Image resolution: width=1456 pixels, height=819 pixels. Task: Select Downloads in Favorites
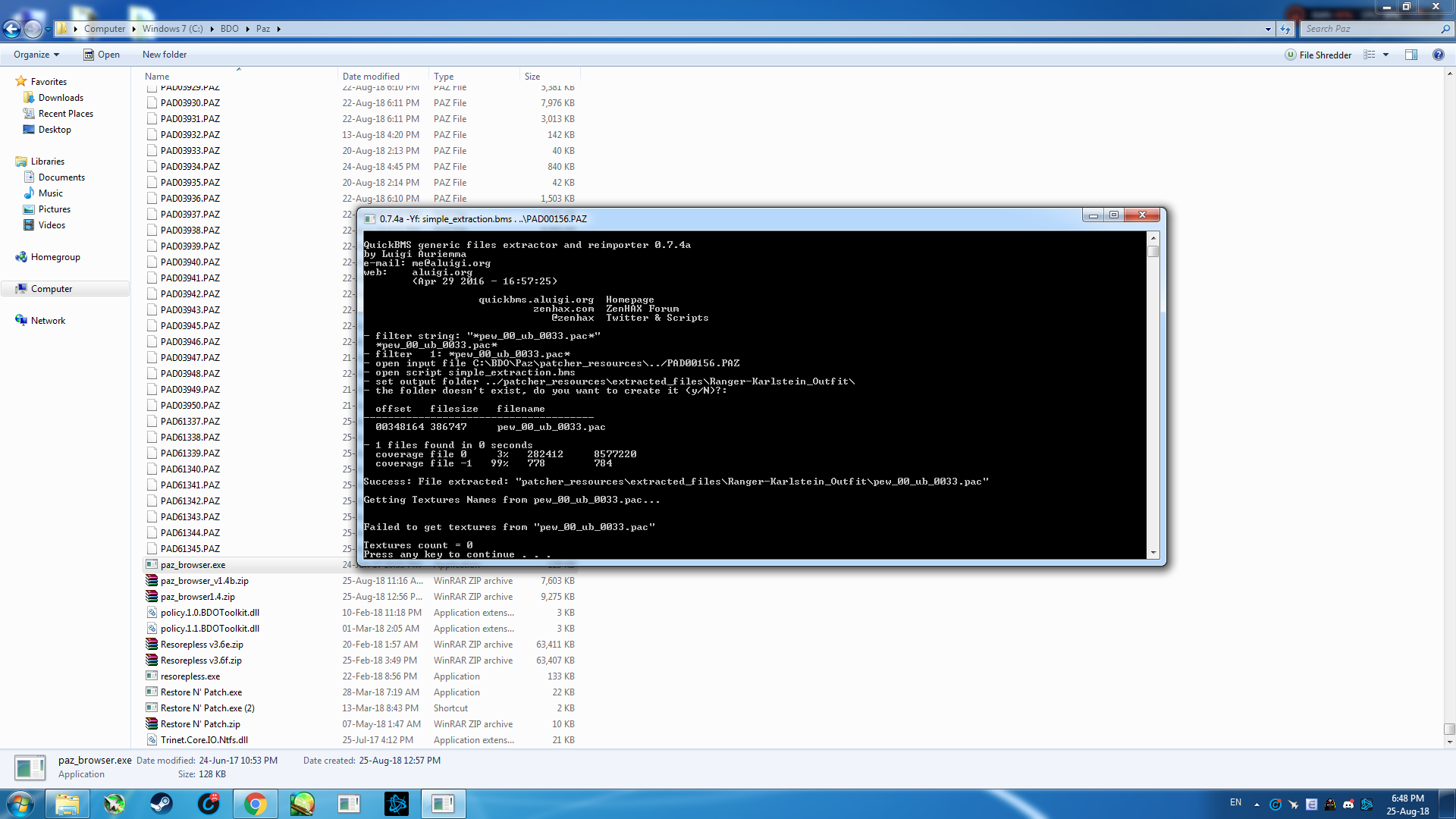click(x=61, y=98)
